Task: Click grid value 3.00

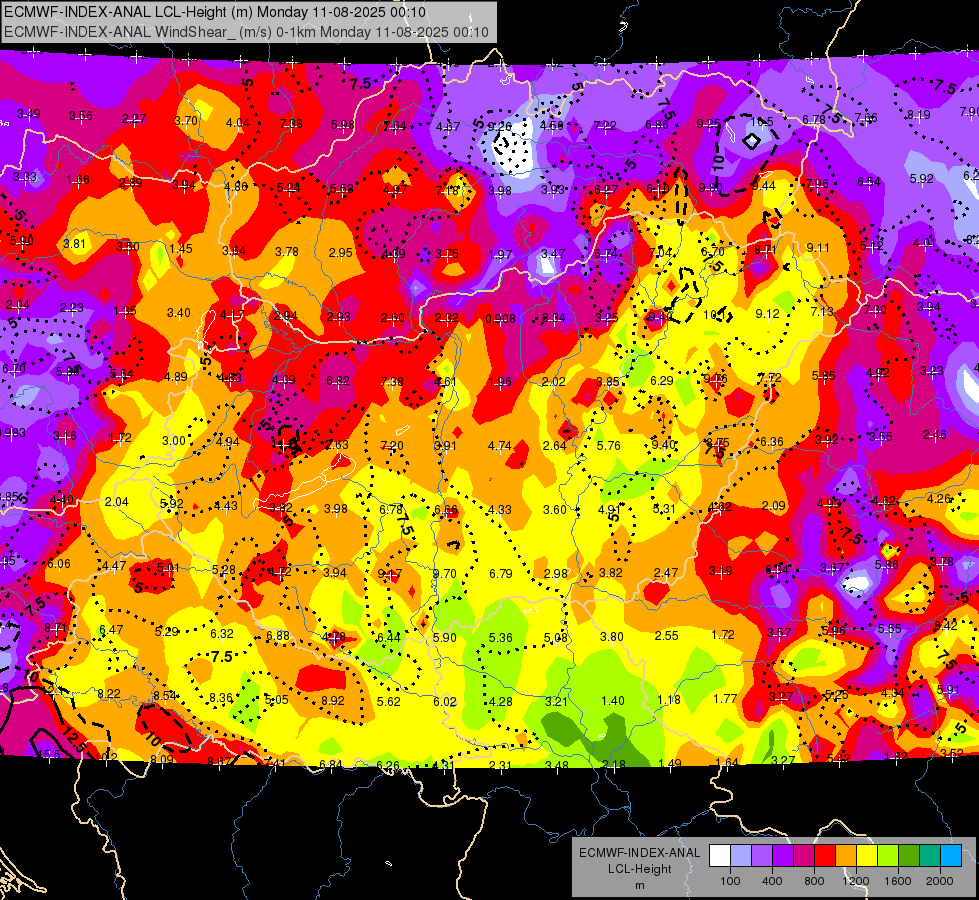Action: click(174, 440)
